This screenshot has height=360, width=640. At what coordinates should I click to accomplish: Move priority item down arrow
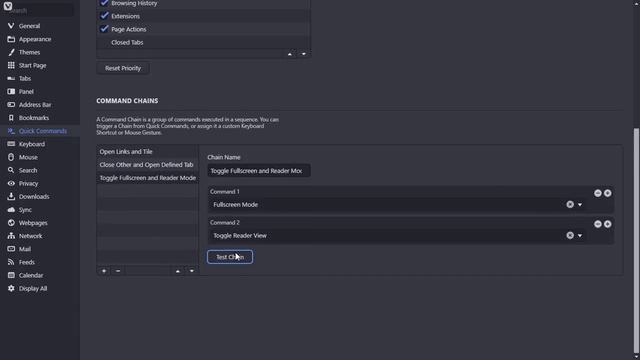pos(304,54)
